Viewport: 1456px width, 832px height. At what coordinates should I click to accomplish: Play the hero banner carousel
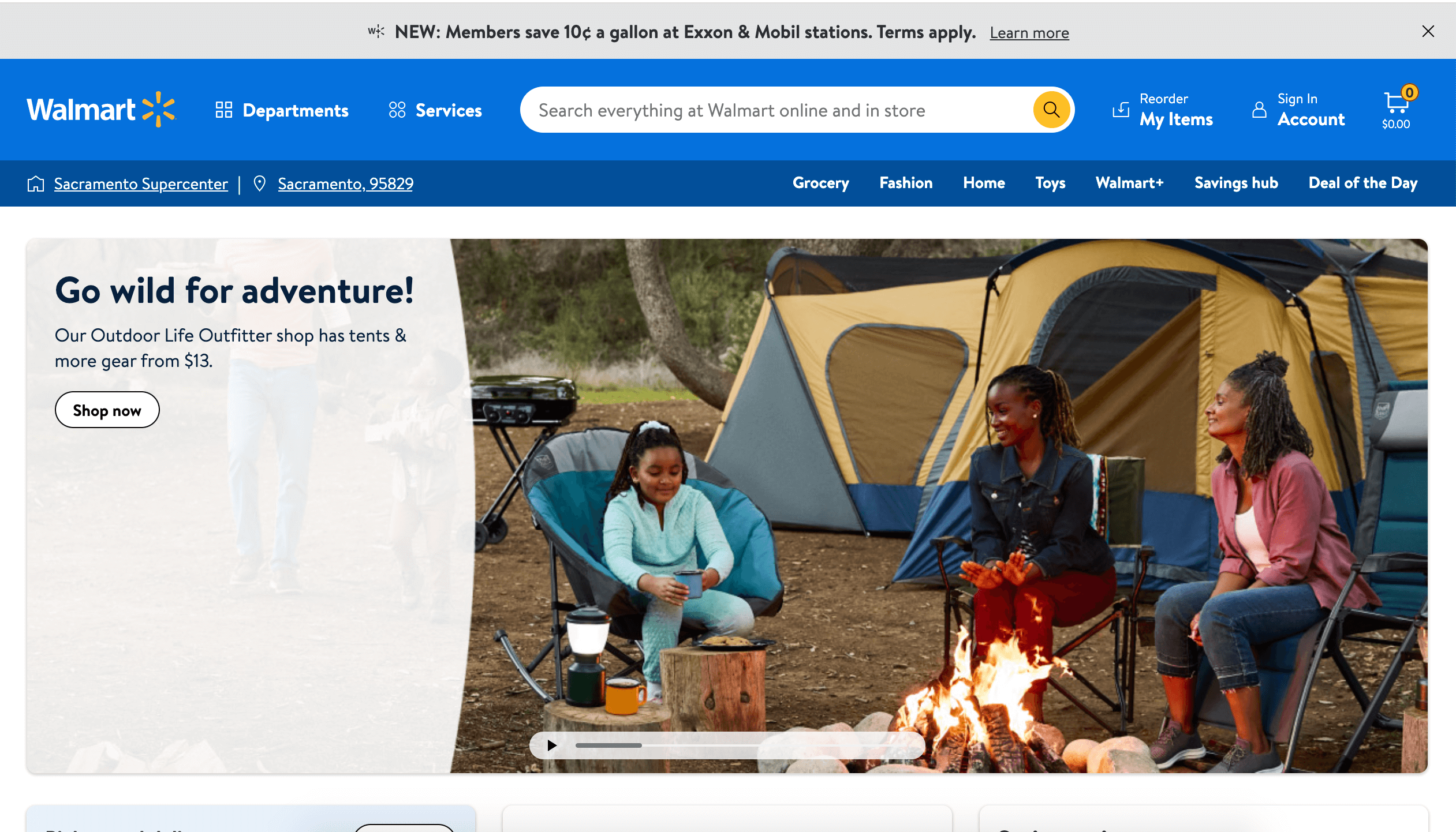tap(552, 745)
